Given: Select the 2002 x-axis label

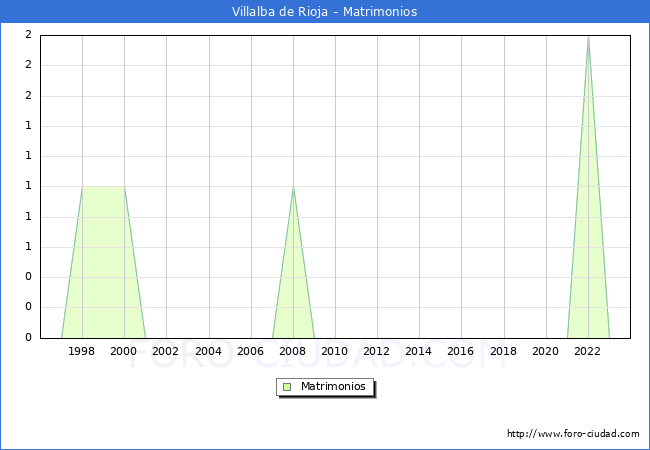Looking at the screenshot, I should click(x=165, y=351).
